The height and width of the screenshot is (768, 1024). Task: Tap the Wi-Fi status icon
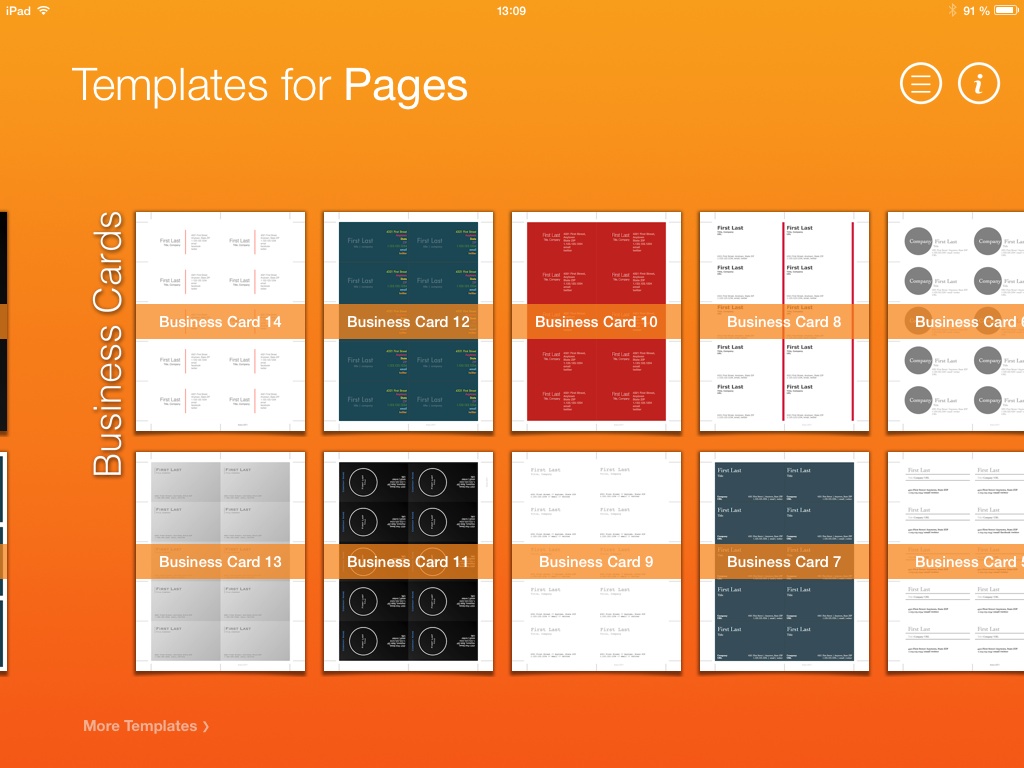click(x=43, y=10)
